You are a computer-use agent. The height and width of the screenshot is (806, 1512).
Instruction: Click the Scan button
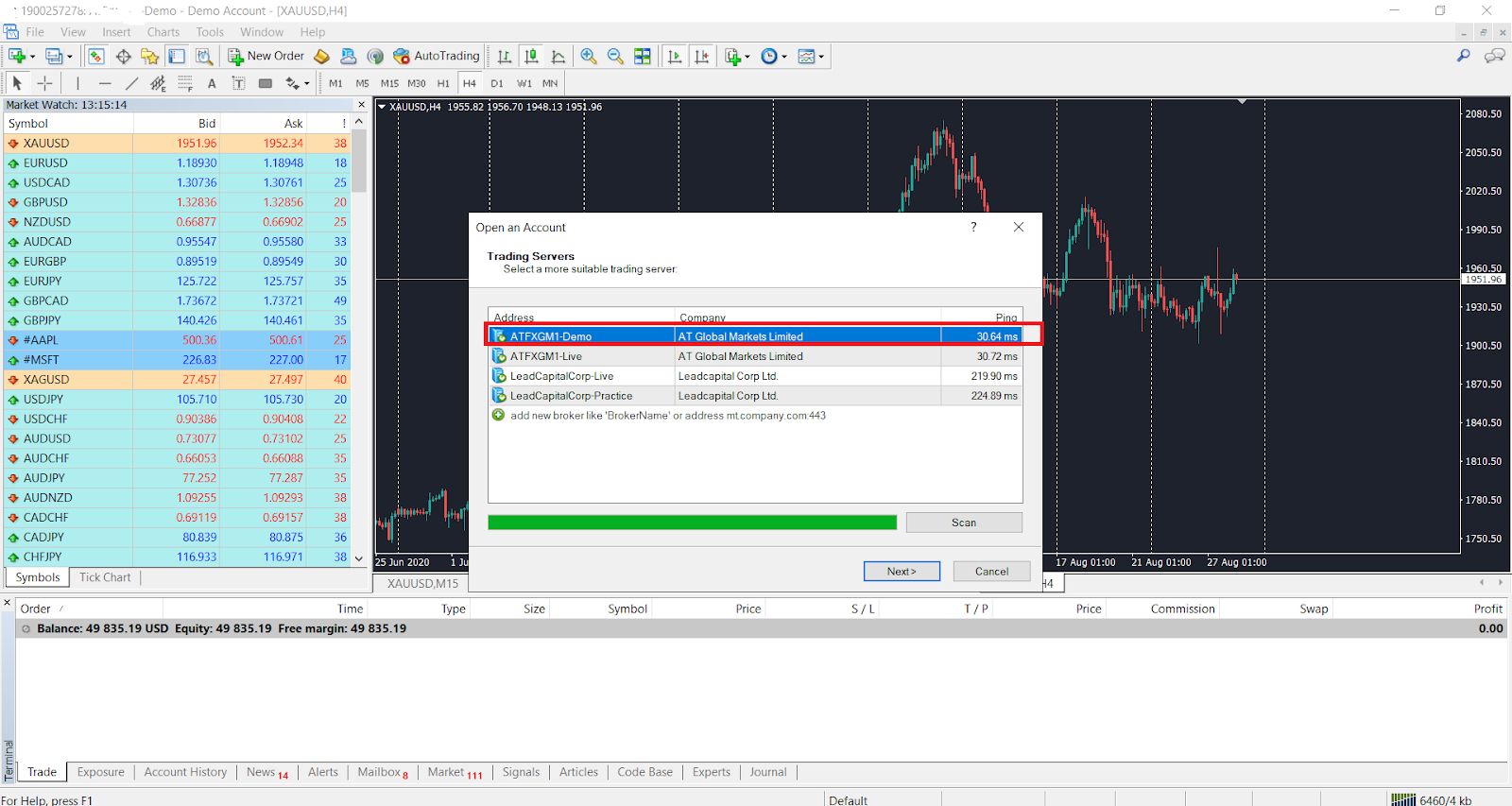(x=964, y=523)
